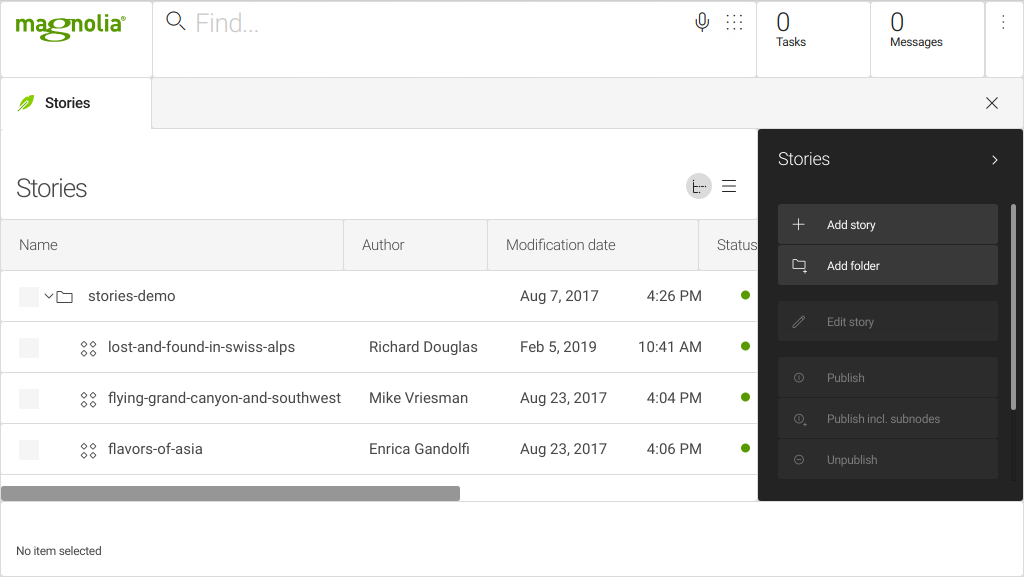Switch to list view using the lines icon

[x=729, y=186]
